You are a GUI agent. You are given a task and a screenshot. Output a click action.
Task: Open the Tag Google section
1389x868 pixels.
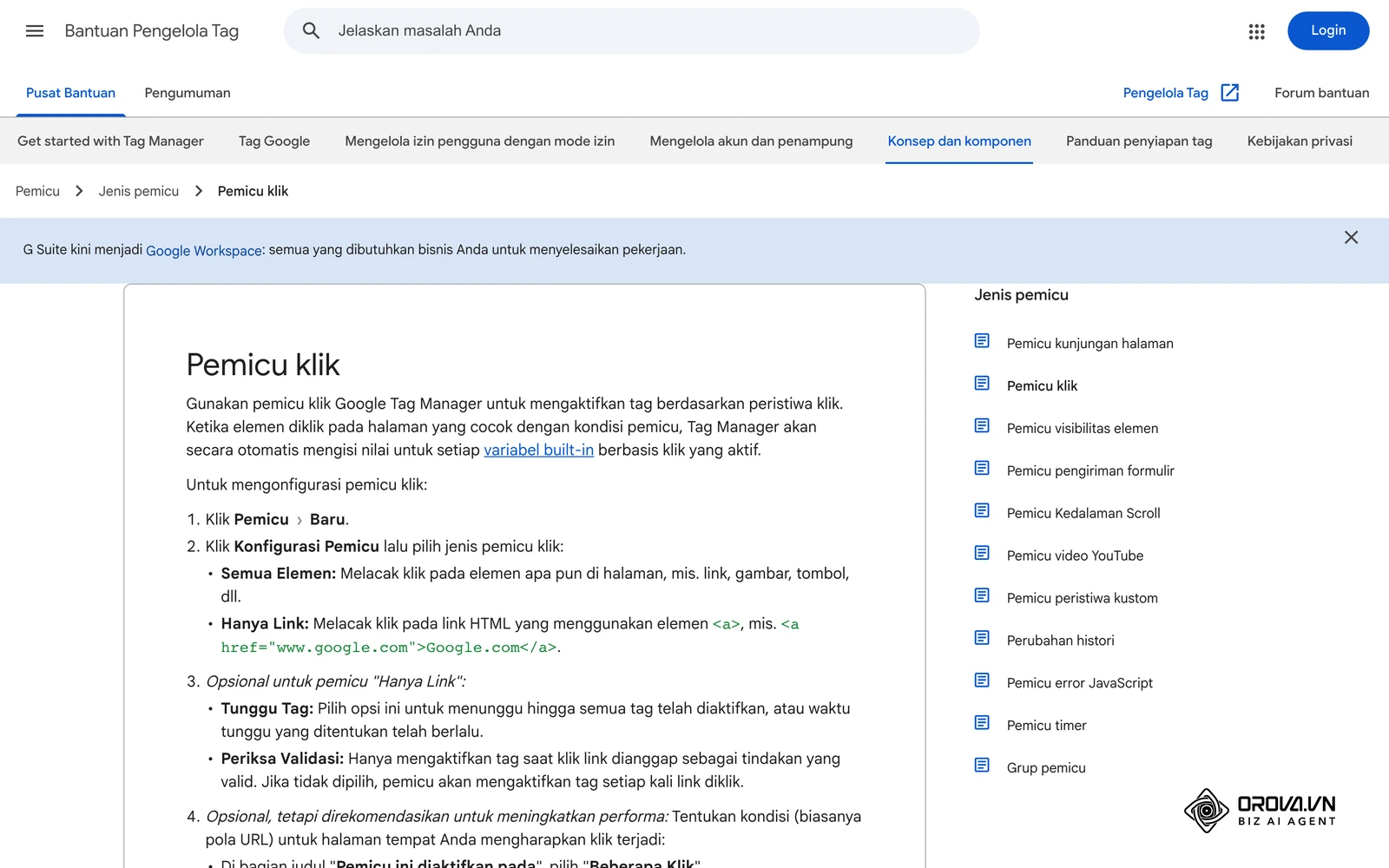(274, 141)
